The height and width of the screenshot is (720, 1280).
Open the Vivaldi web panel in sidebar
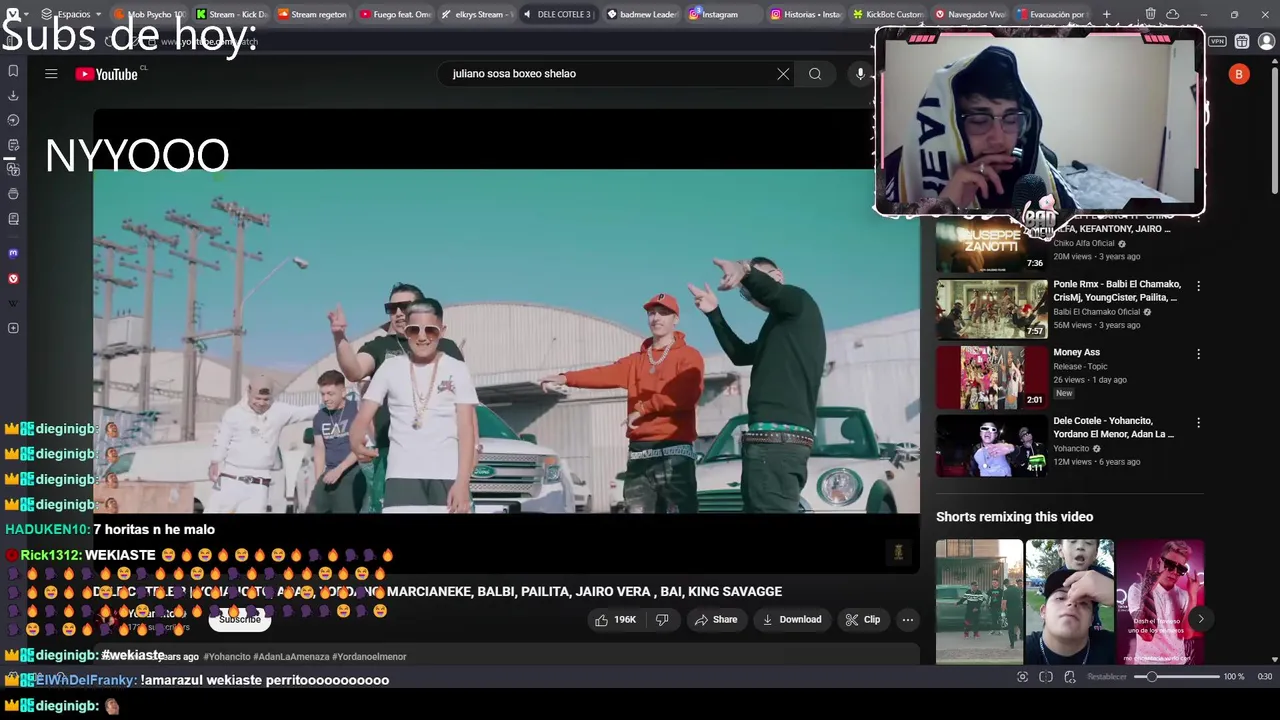(x=13, y=278)
